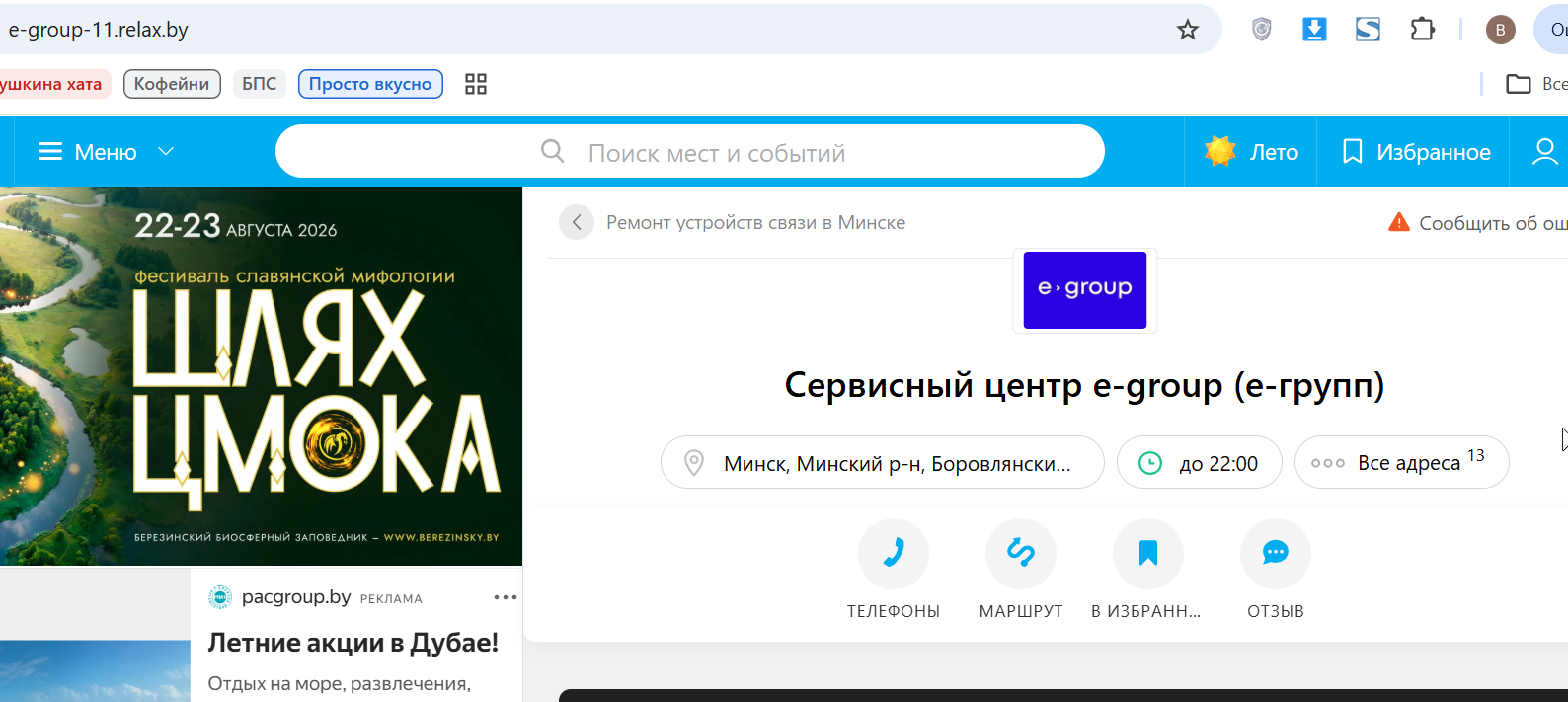This screenshot has width=1568, height=702.
Task: Expand the Меню dropdown chevron
Action: tap(166, 152)
